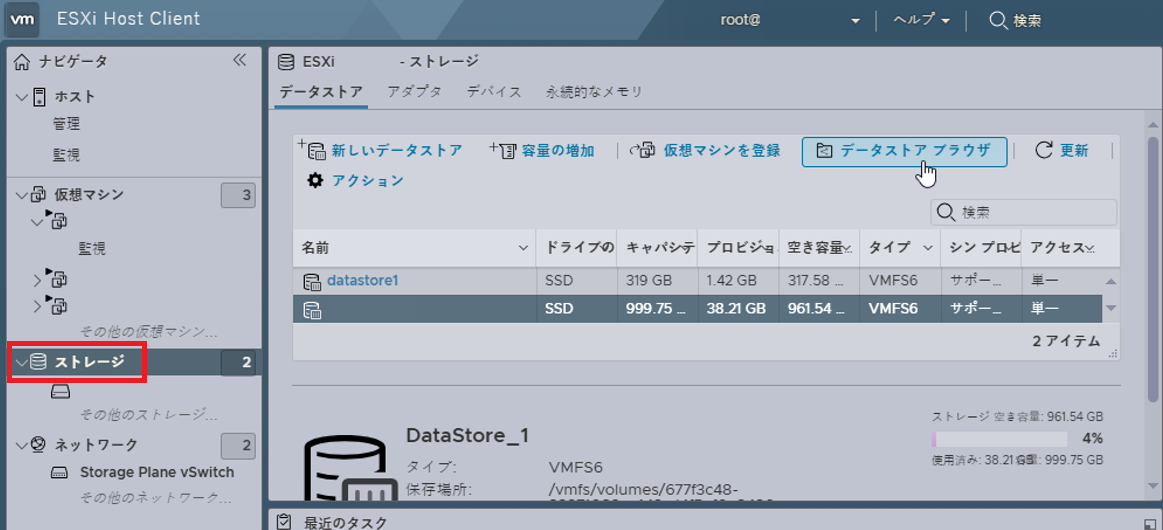Open the Actions (アクション) gear menu

pos(355,180)
